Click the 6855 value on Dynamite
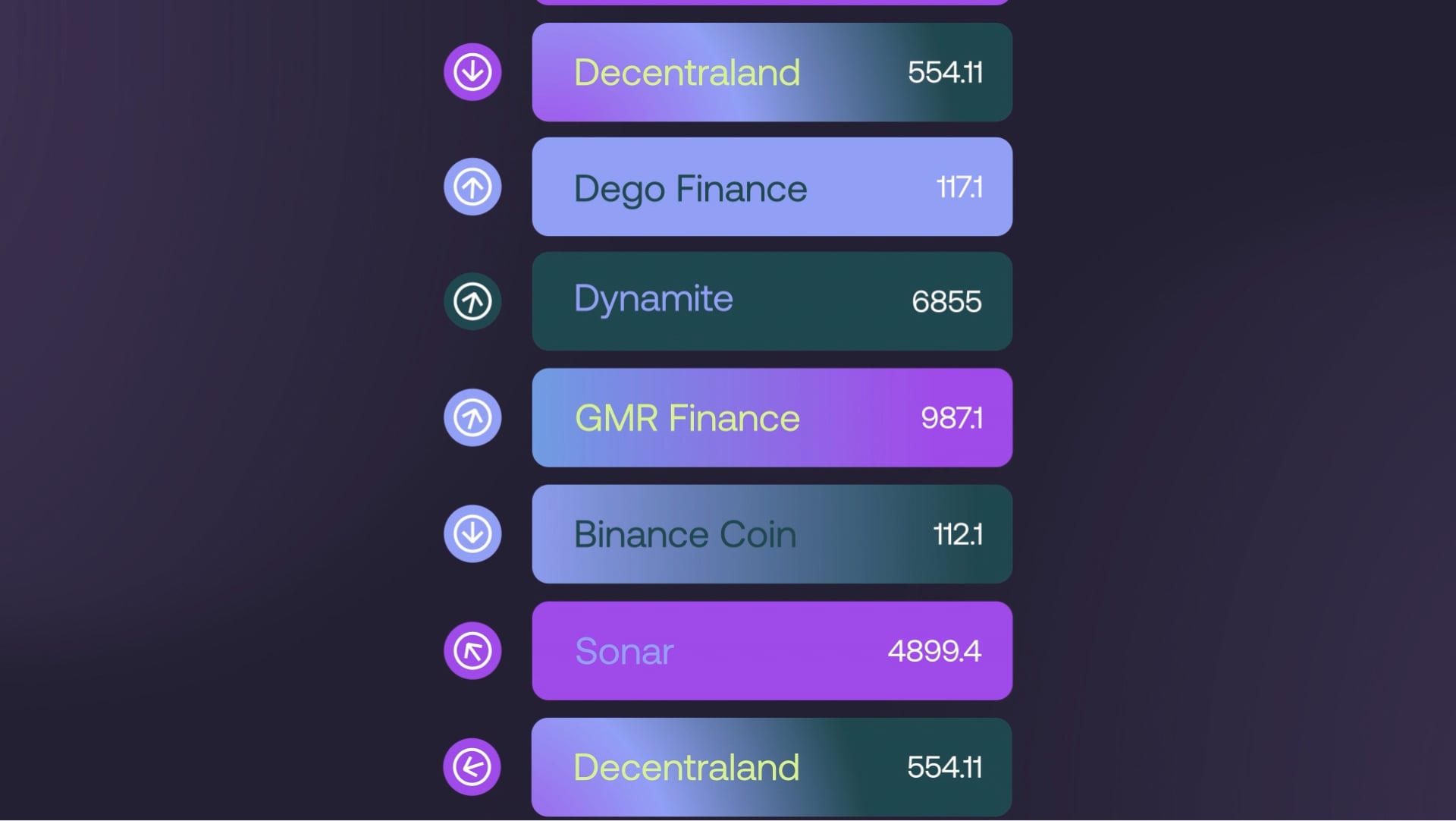1456x821 pixels. (946, 302)
